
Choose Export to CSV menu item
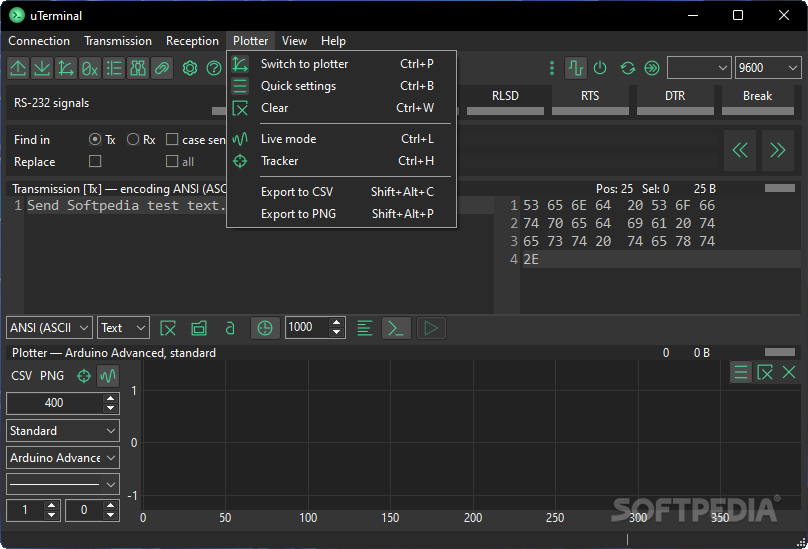pyautogui.click(x=341, y=192)
